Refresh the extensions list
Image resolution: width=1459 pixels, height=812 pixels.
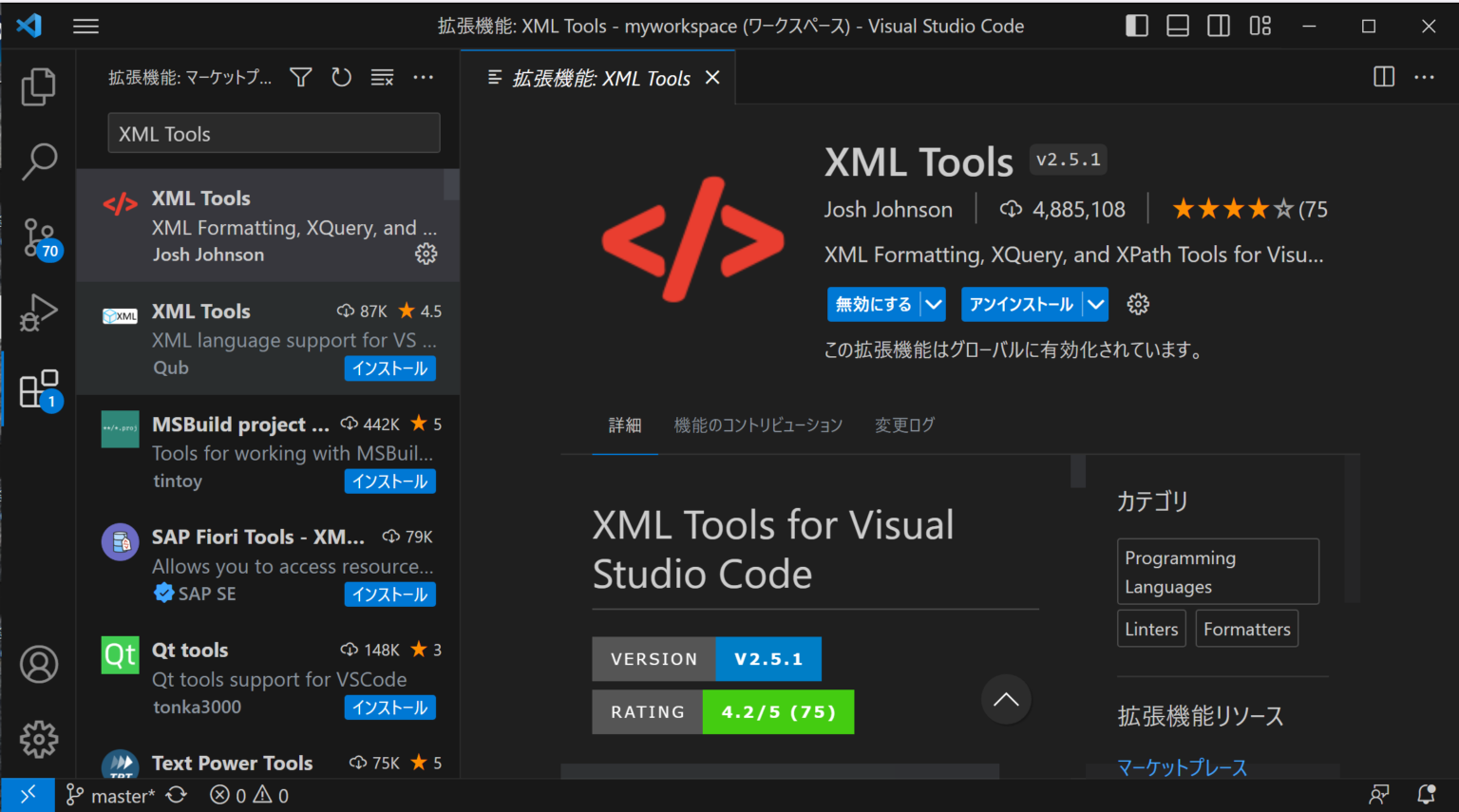pos(341,77)
